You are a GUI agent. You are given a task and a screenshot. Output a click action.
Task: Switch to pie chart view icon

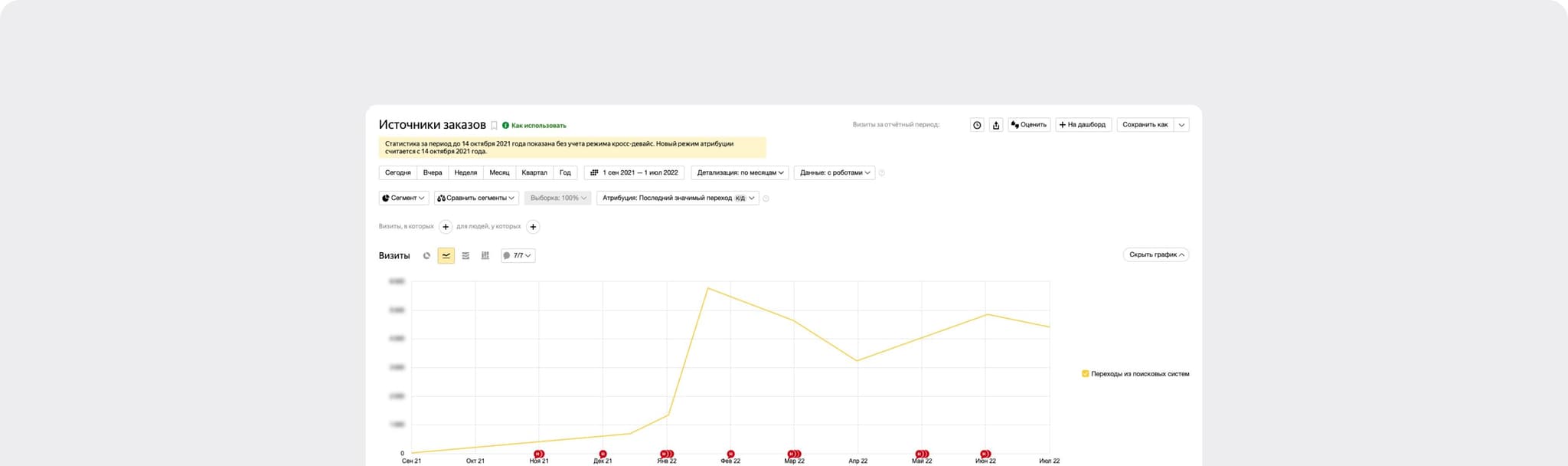426,256
